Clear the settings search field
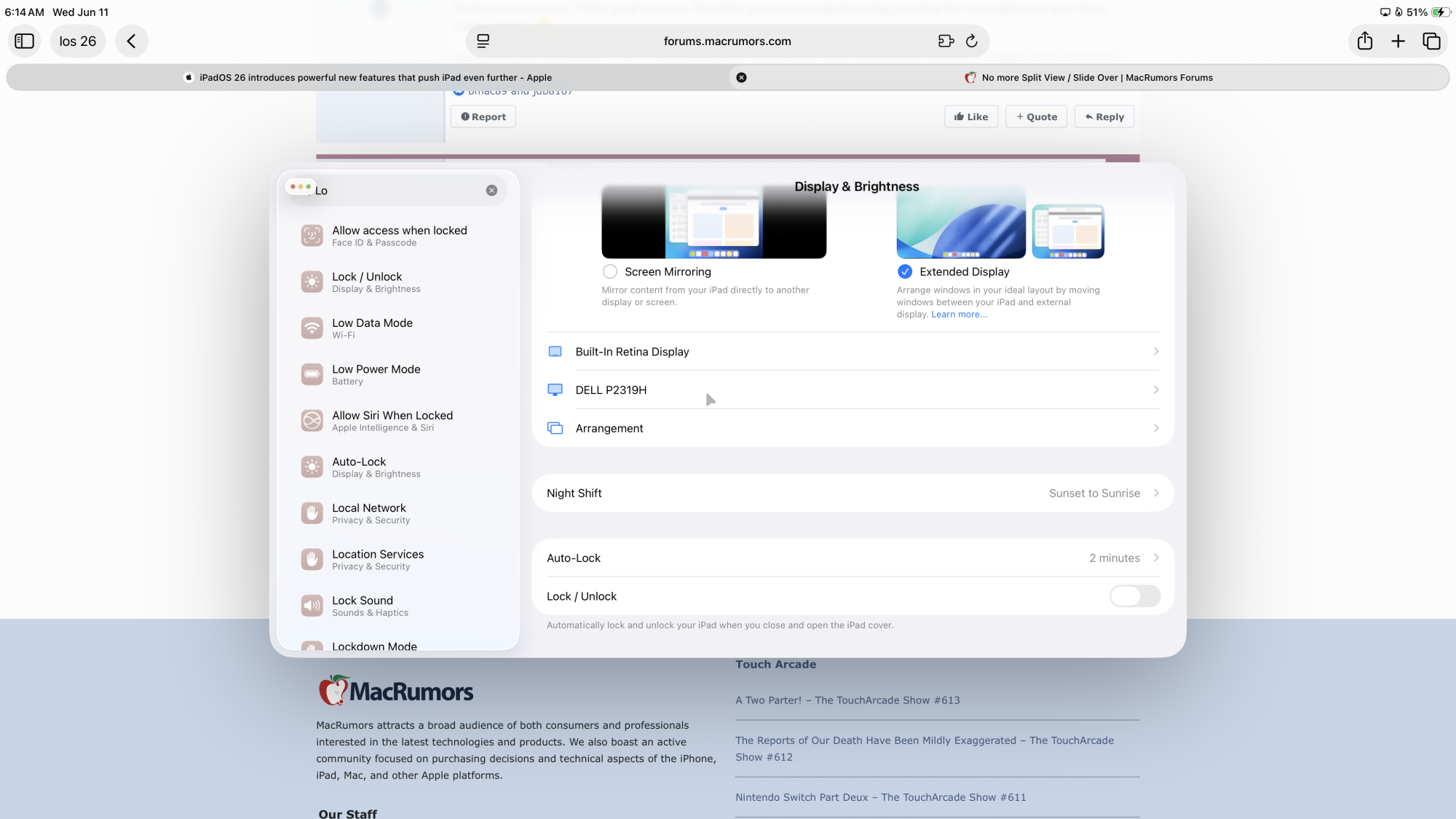The height and width of the screenshot is (819, 1456). [491, 191]
